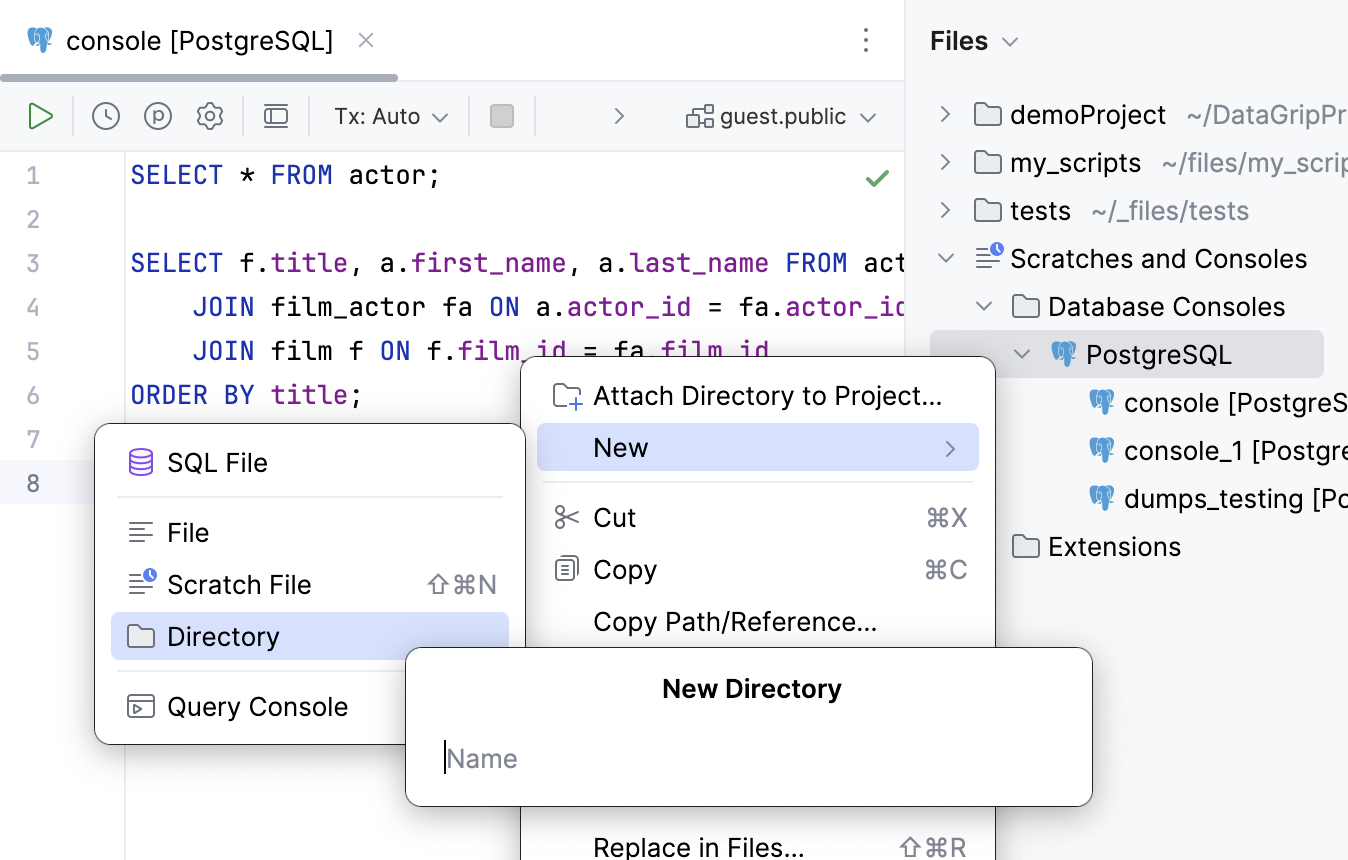Open the console settings gear icon
The image size is (1348, 860).
(210, 115)
